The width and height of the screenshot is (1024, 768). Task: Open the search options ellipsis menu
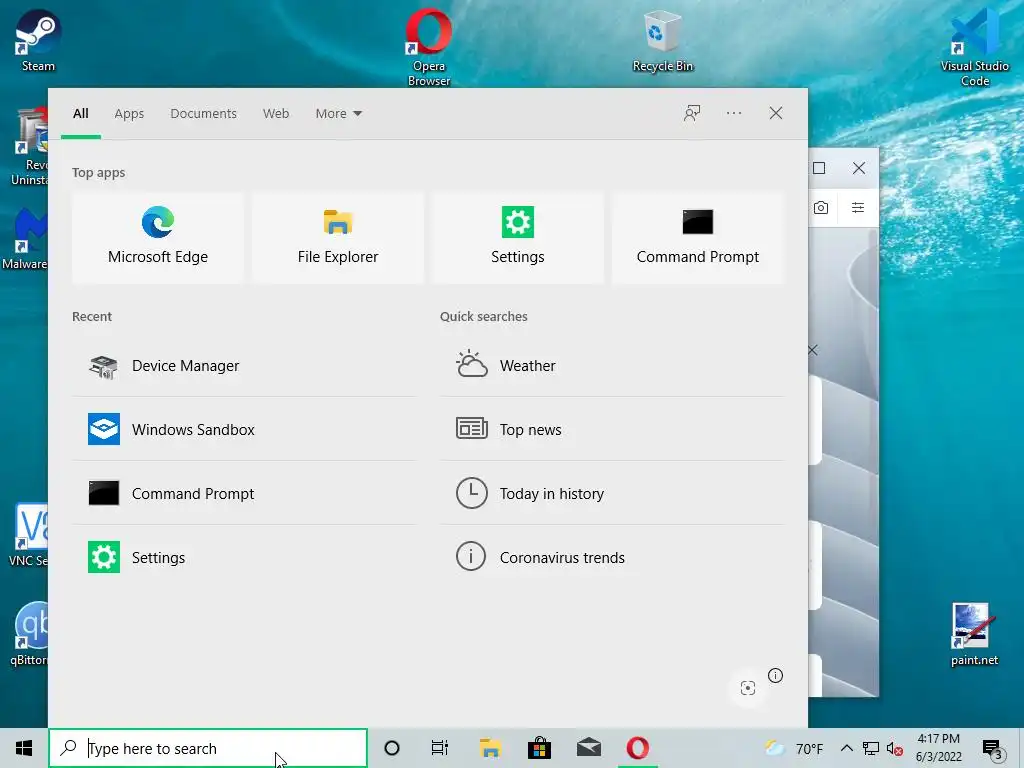tap(734, 113)
